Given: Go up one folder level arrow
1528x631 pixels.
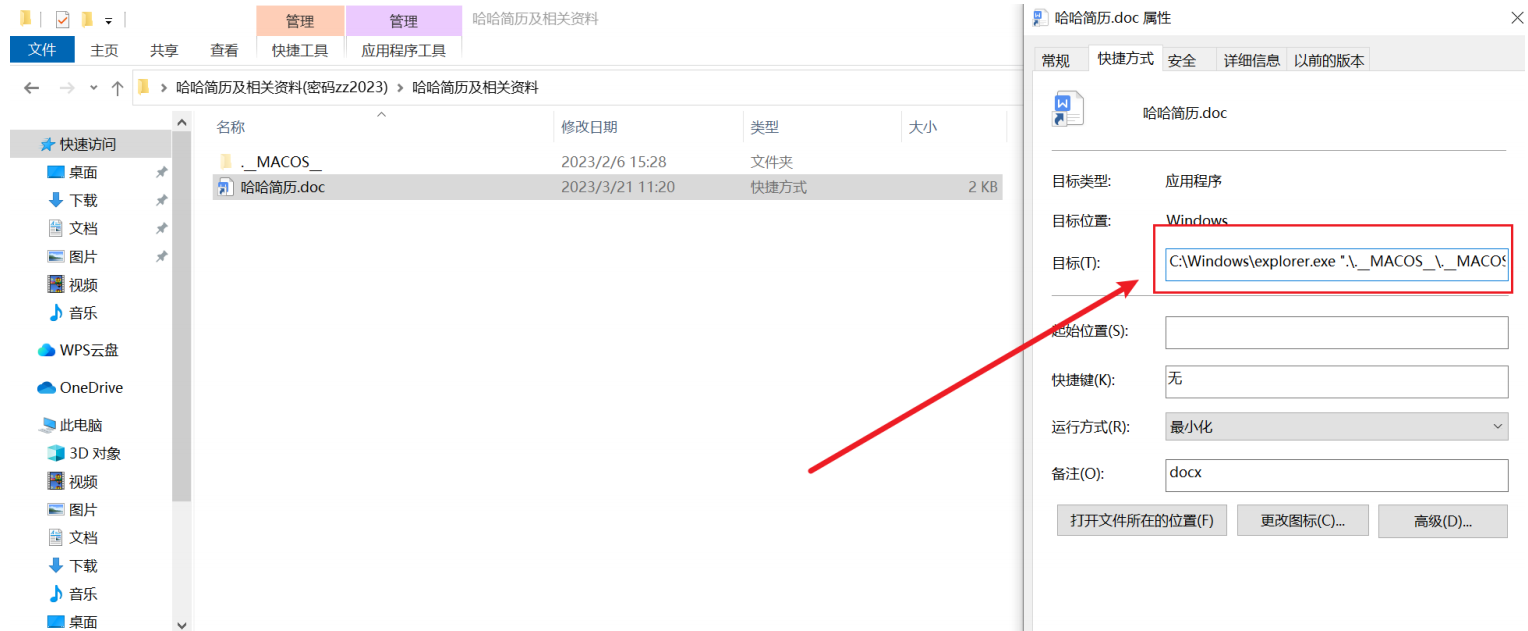Looking at the screenshot, I should 117,88.
